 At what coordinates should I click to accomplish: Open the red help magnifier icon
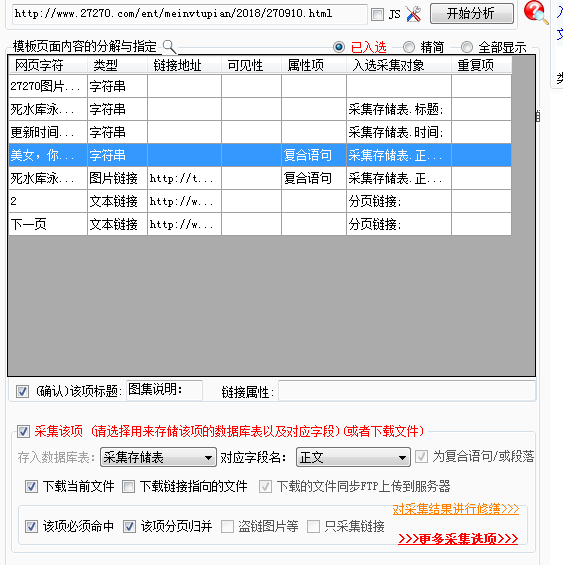click(x=536, y=13)
